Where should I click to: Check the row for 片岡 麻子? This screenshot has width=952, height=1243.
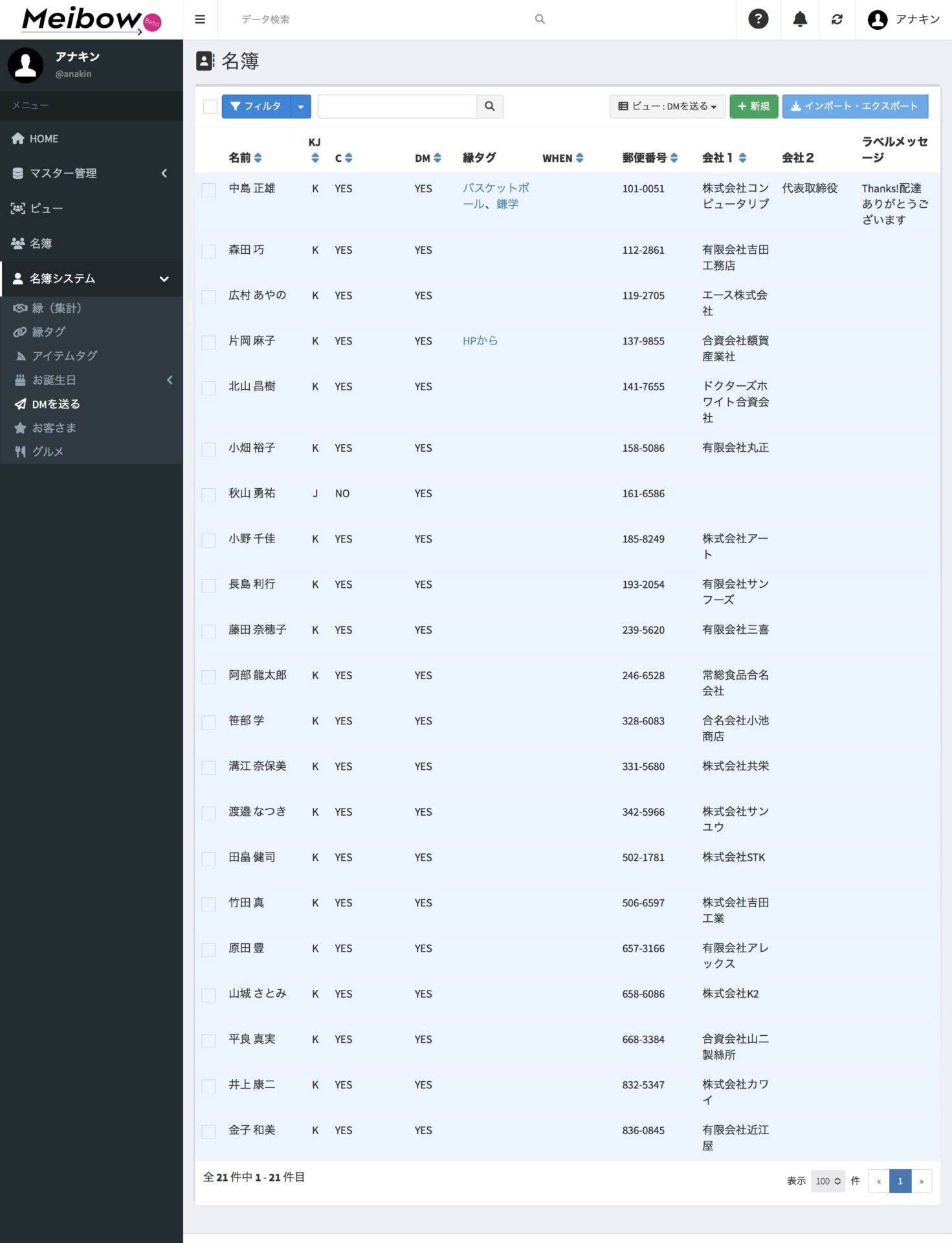click(208, 342)
